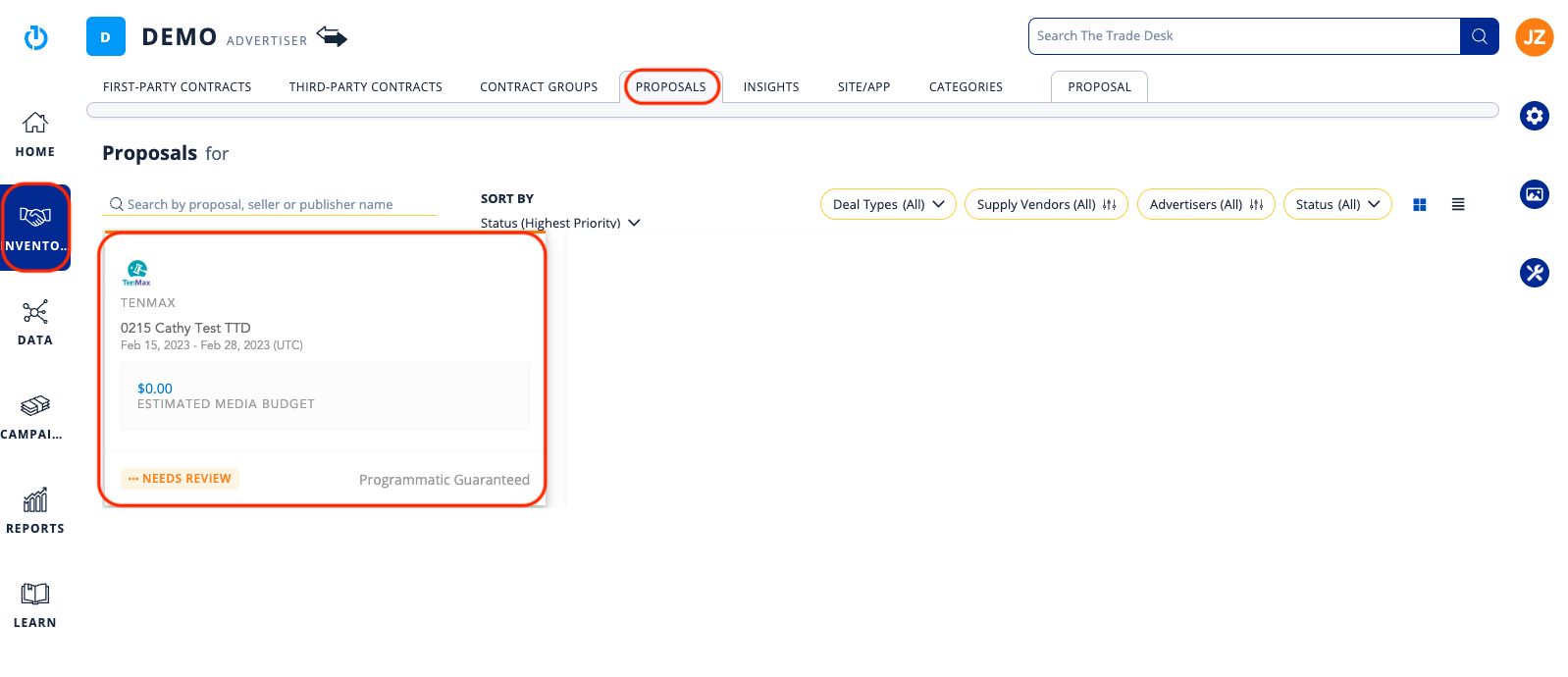
Task: Open the Proposal tab on the right
Action: click(1100, 87)
